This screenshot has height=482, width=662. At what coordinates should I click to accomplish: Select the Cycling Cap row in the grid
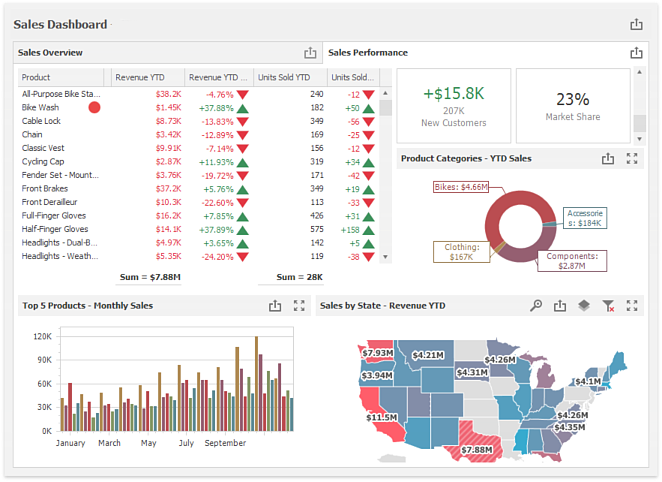click(60, 161)
